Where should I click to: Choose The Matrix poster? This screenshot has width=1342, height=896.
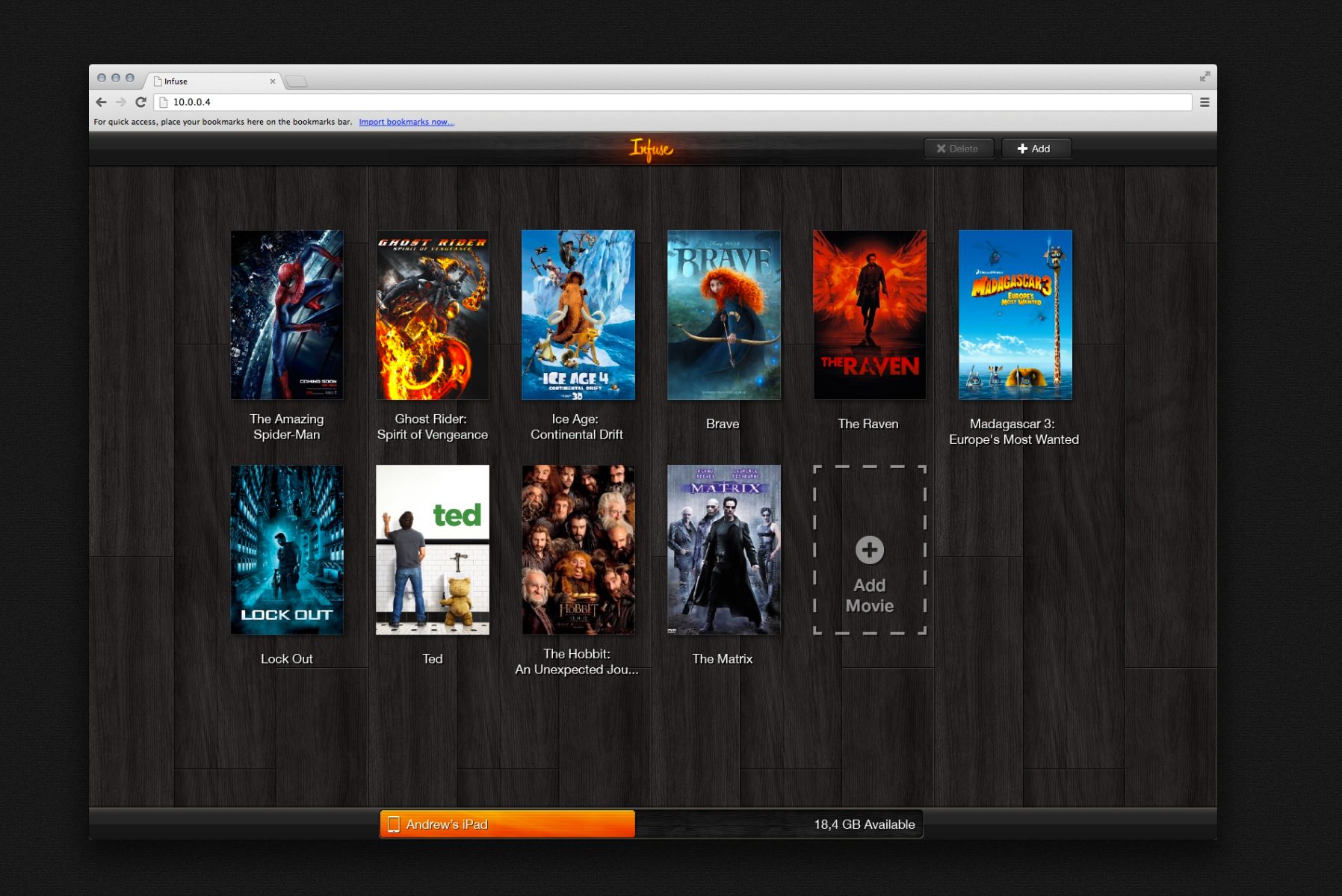point(723,550)
